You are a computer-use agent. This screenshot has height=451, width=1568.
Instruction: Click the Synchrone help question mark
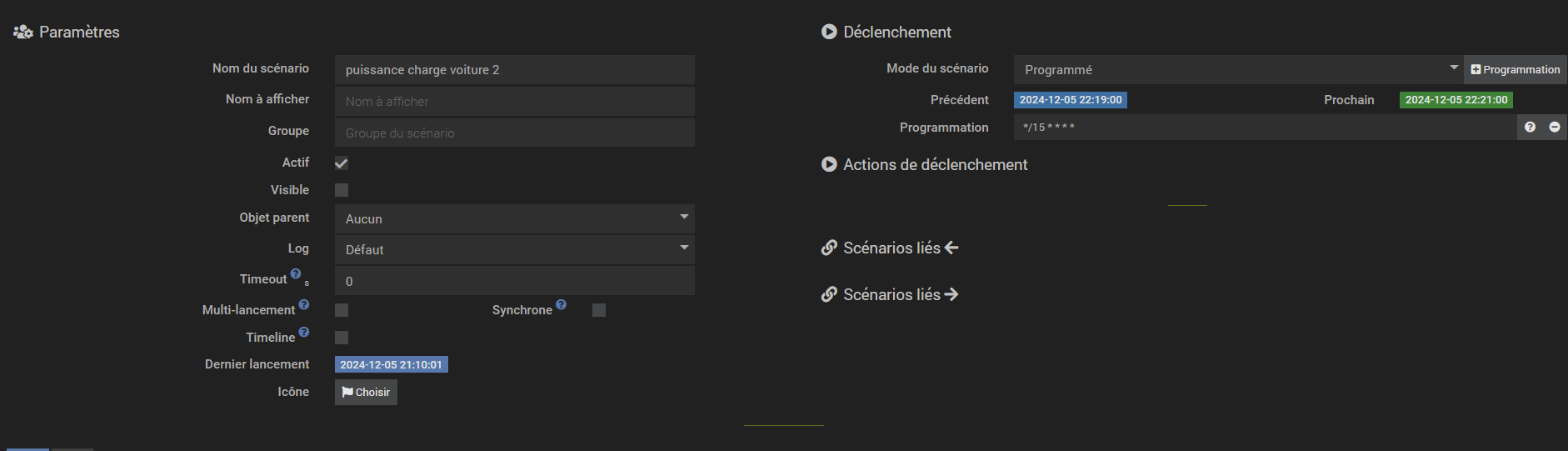point(562,304)
